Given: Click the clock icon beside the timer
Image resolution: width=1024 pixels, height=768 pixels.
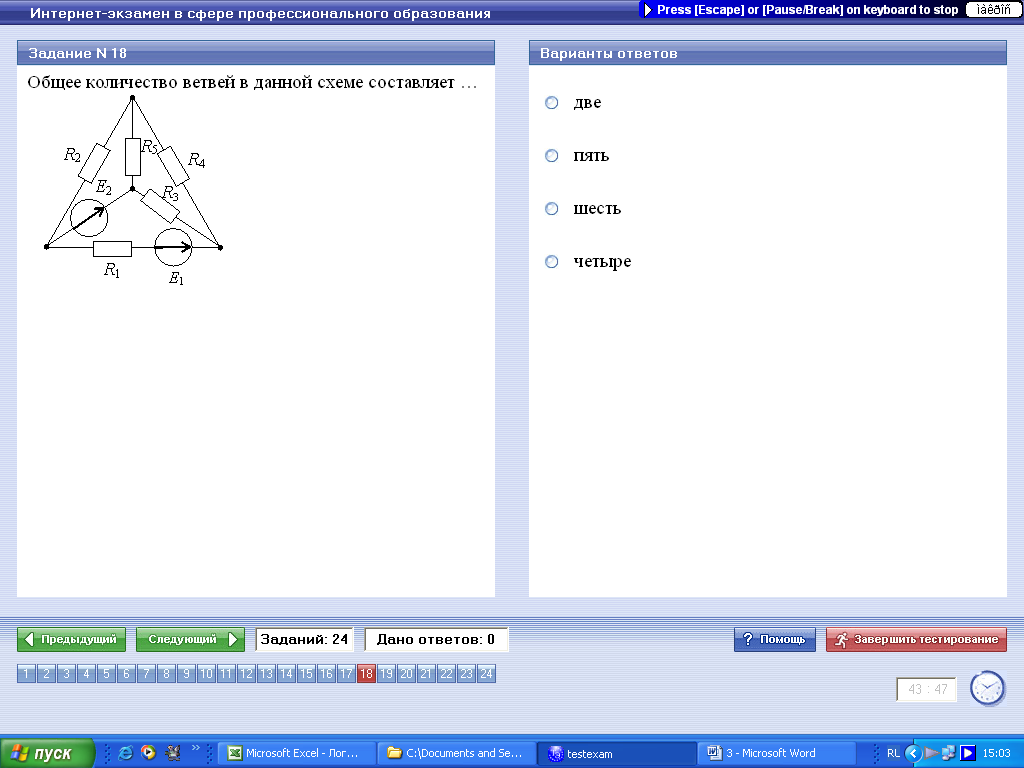Looking at the screenshot, I should click(987, 688).
